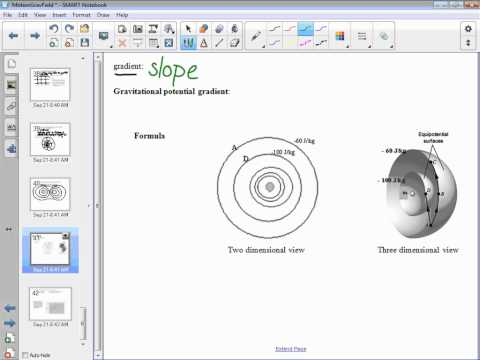Viewport: 480px width, 360px height.
Task: Open the Draw menu
Action: point(103,15)
